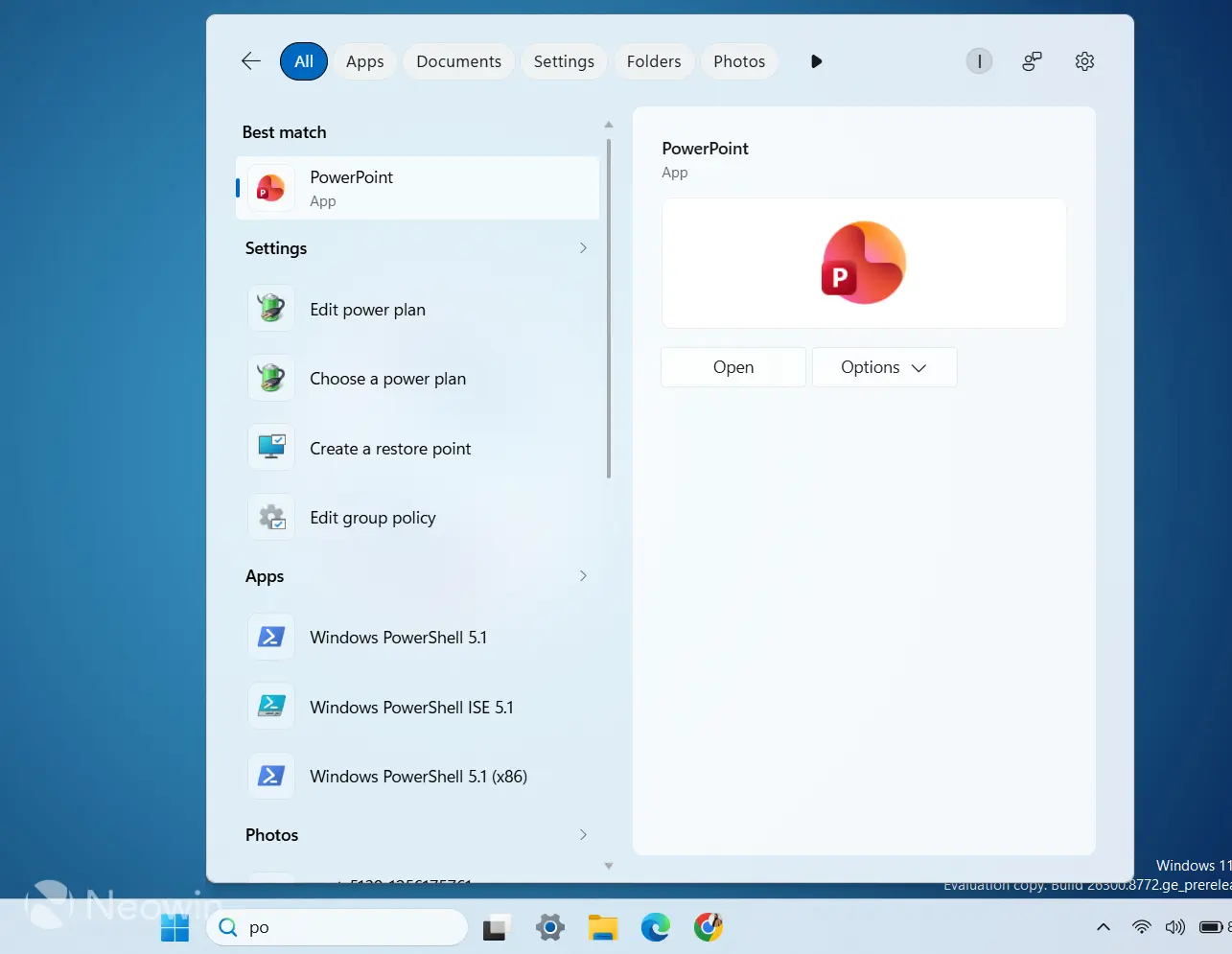The image size is (1232, 954).
Task: Open search settings gear icon
Action: (1084, 61)
